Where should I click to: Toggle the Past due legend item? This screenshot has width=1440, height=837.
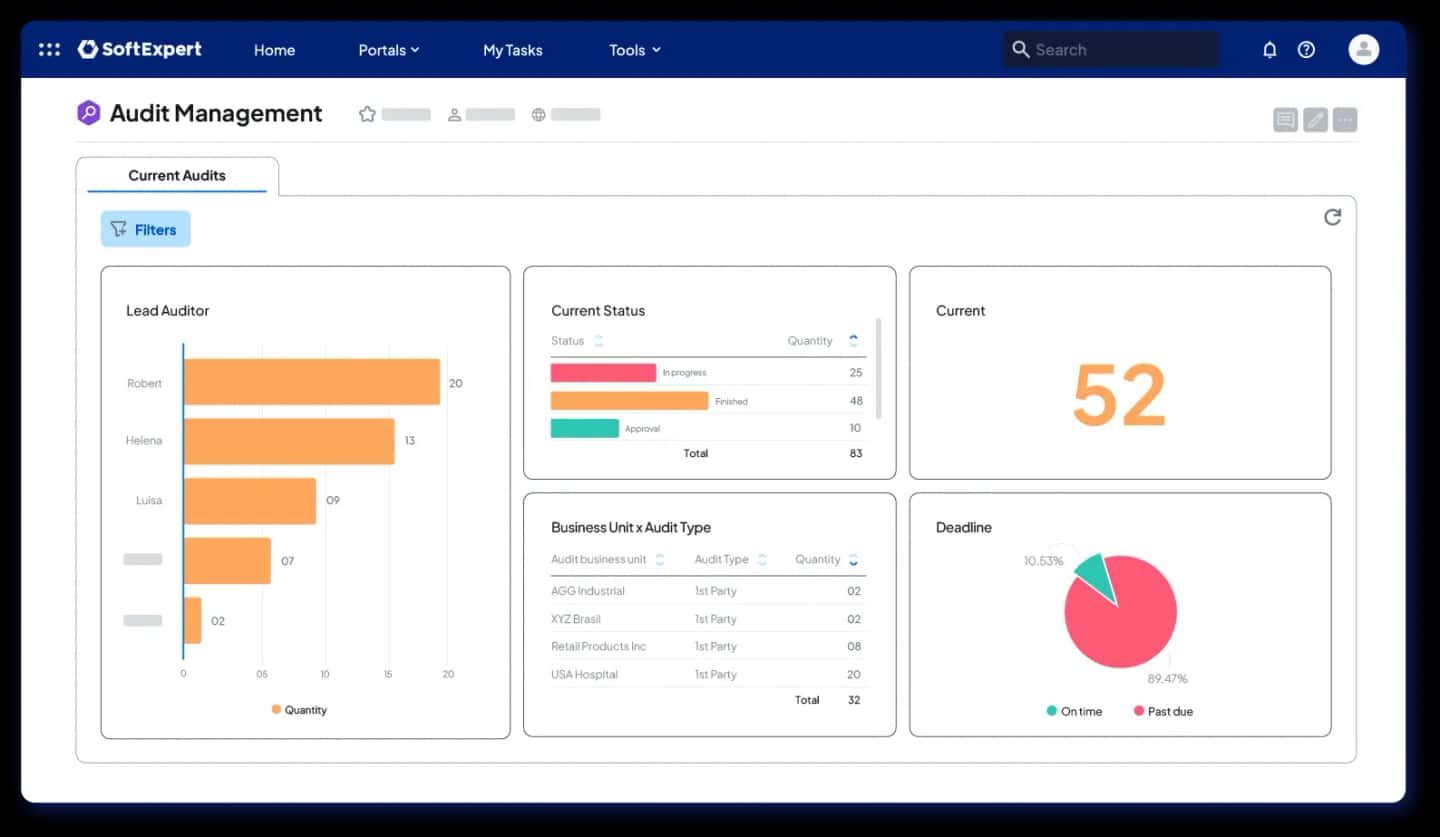coord(1163,711)
